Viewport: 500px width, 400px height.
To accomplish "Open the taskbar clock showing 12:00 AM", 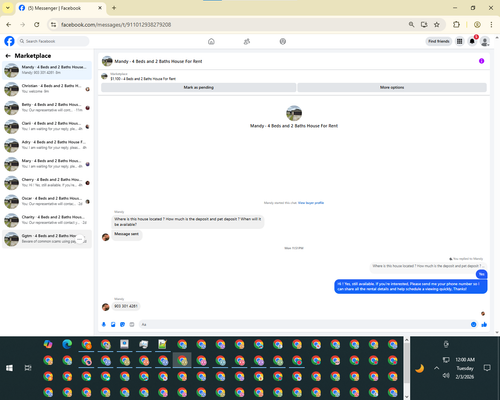I will point(465,368).
